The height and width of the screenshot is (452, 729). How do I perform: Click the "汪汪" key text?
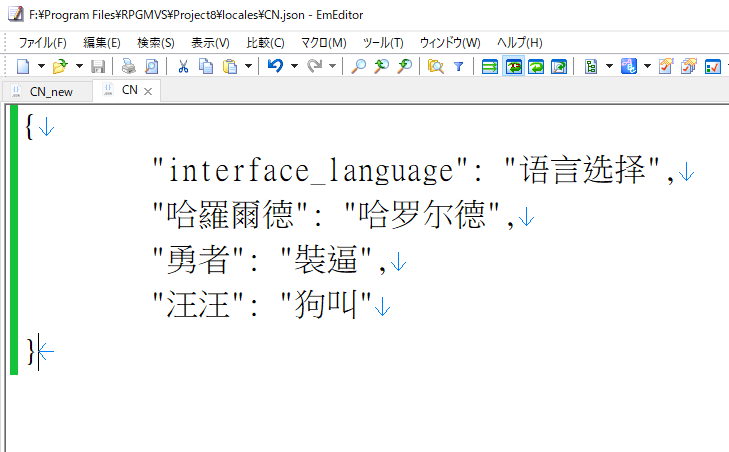pos(198,305)
